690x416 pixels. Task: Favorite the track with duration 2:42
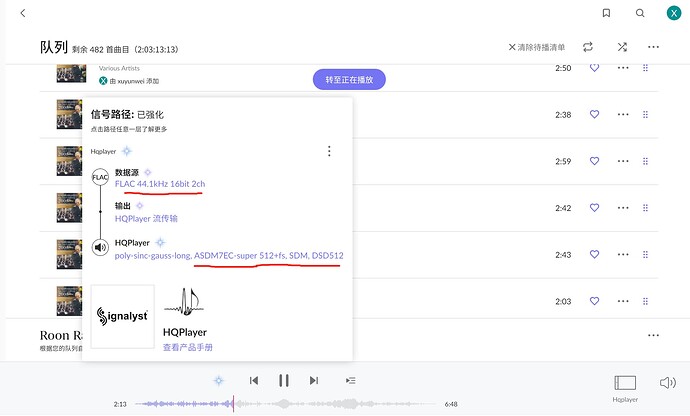(x=595, y=208)
